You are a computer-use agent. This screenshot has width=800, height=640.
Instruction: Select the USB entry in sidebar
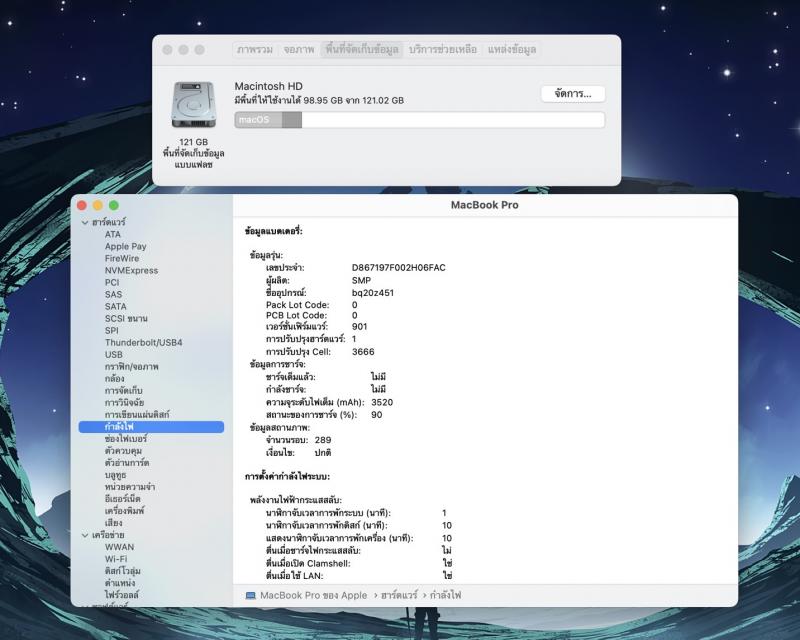[114, 354]
